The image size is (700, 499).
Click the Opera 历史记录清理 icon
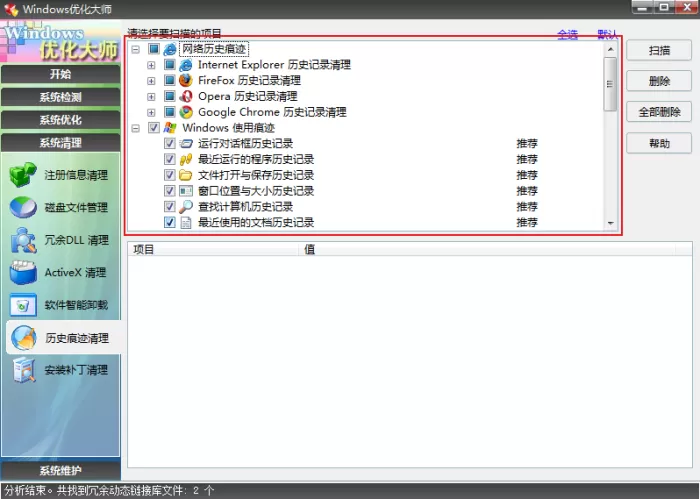tap(186, 96)
